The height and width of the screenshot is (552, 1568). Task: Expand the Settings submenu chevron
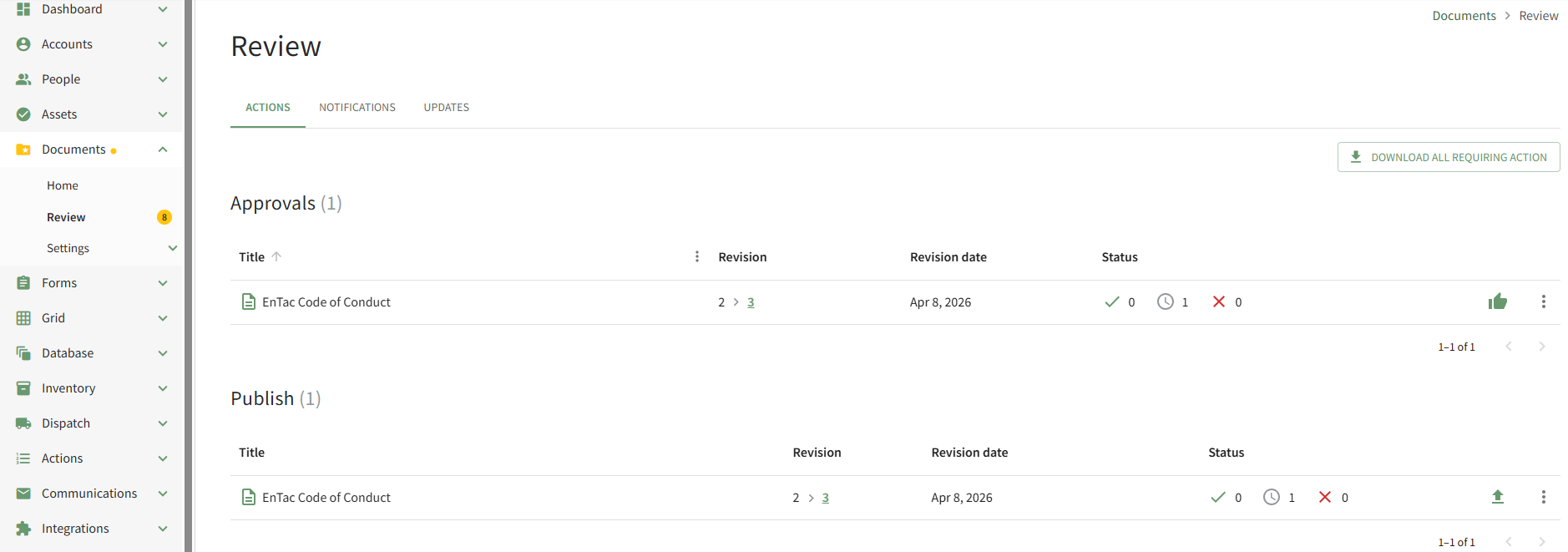point(173,248)
